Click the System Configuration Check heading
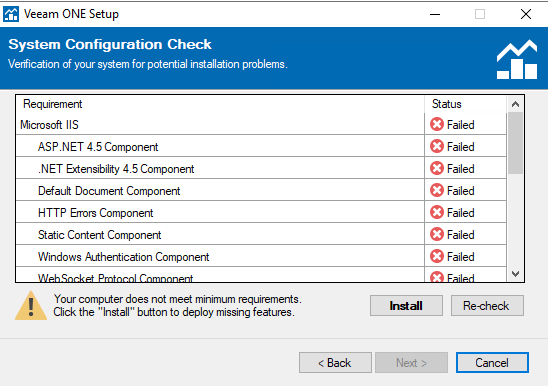The width and height of the screenshot is (548, 386). (110, 45)
